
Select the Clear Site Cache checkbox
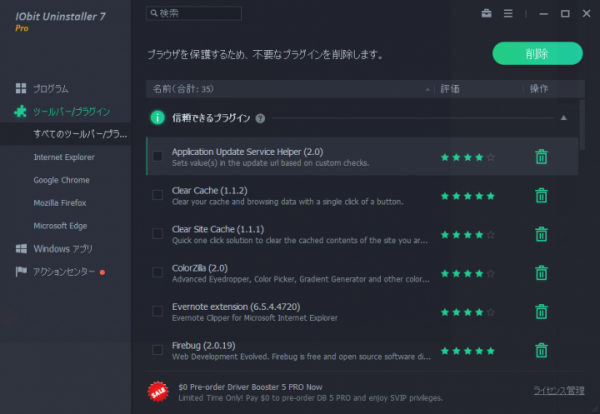[157, 234]
